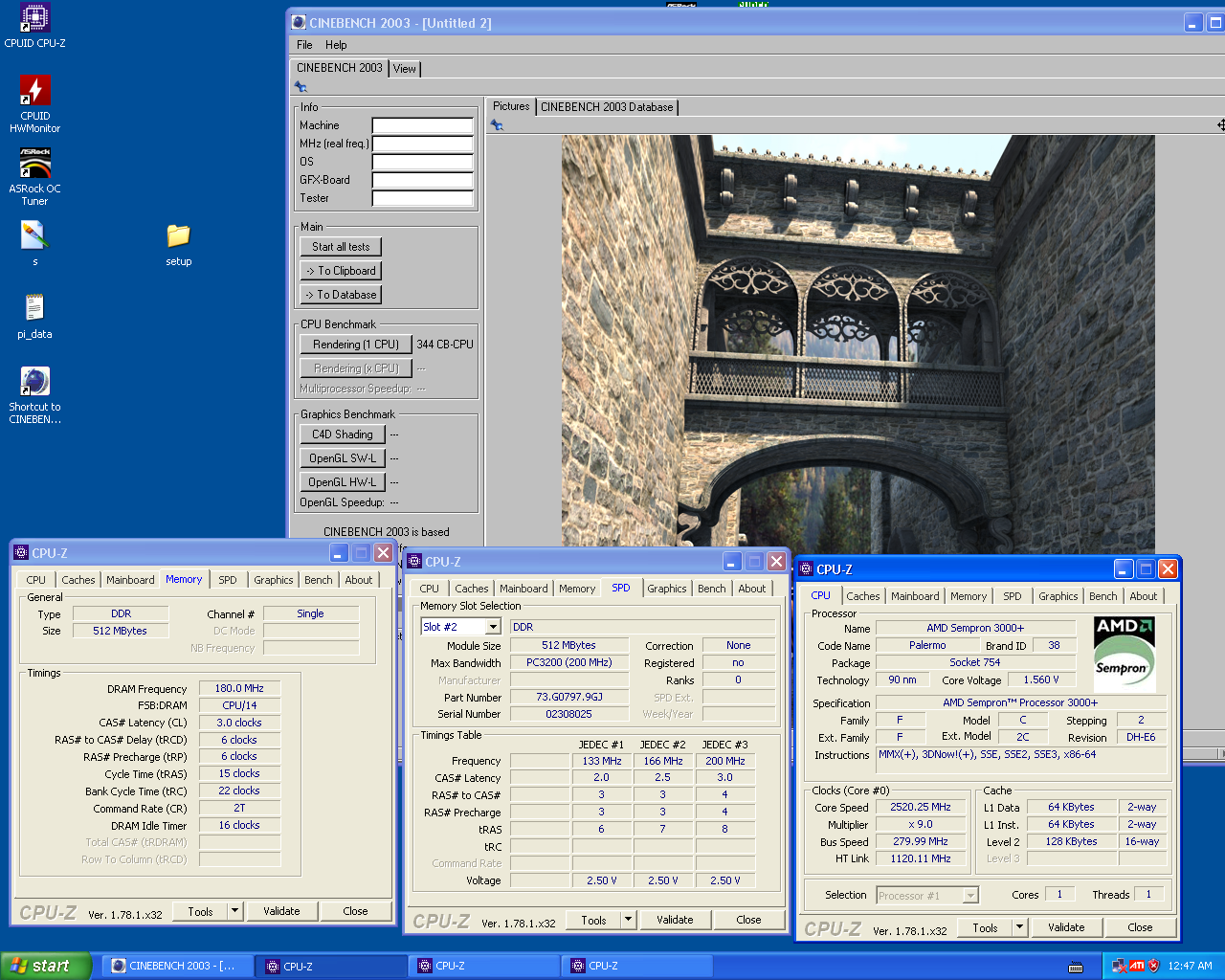This screenshot has height=980, width=1225.
Task: Click the Core Speed value 2520.25 MHz
Action: [x=920, y=807]
